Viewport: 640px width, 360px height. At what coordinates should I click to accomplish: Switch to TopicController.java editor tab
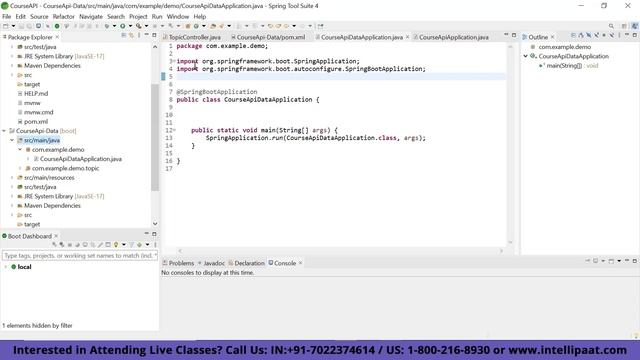click(x=192, y=37)
